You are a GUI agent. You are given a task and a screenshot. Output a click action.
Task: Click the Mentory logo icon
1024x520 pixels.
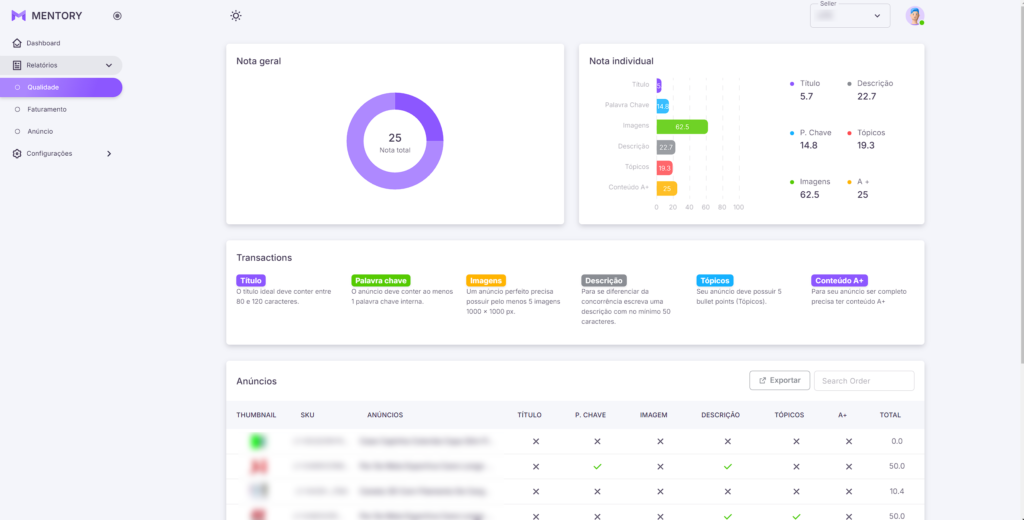[x=18, y=16]
